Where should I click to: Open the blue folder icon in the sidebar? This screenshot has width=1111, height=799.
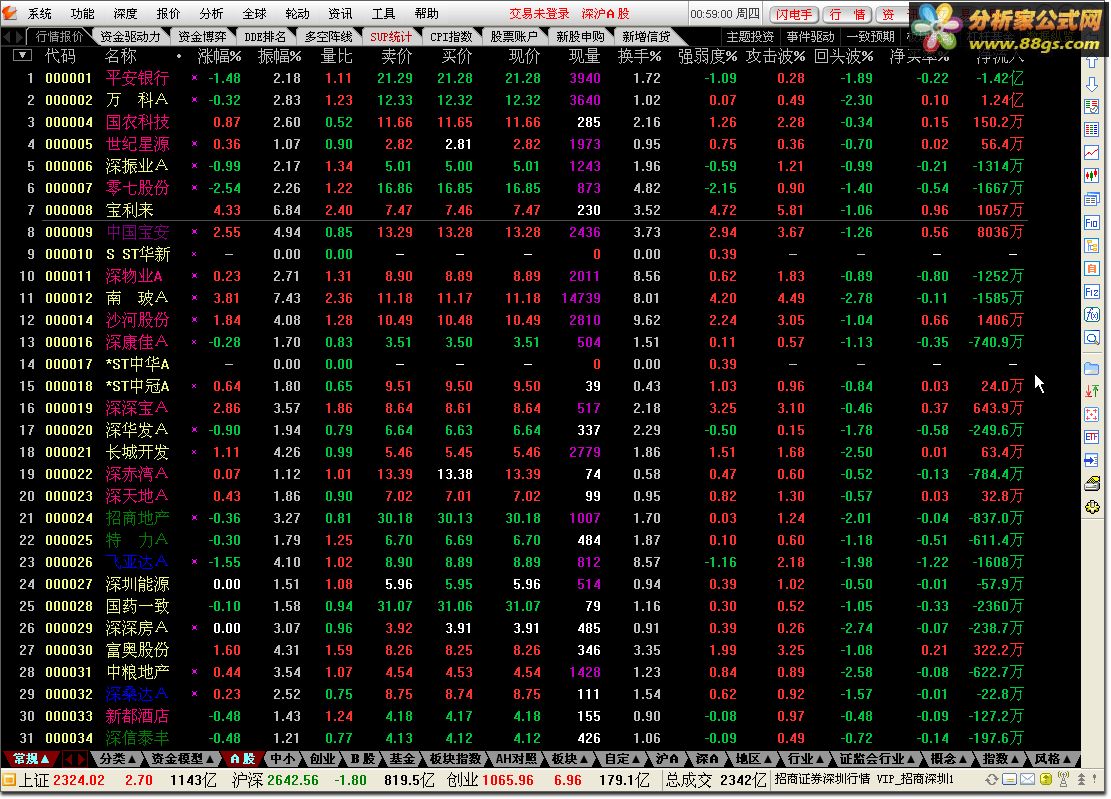tap(1092, 368)
